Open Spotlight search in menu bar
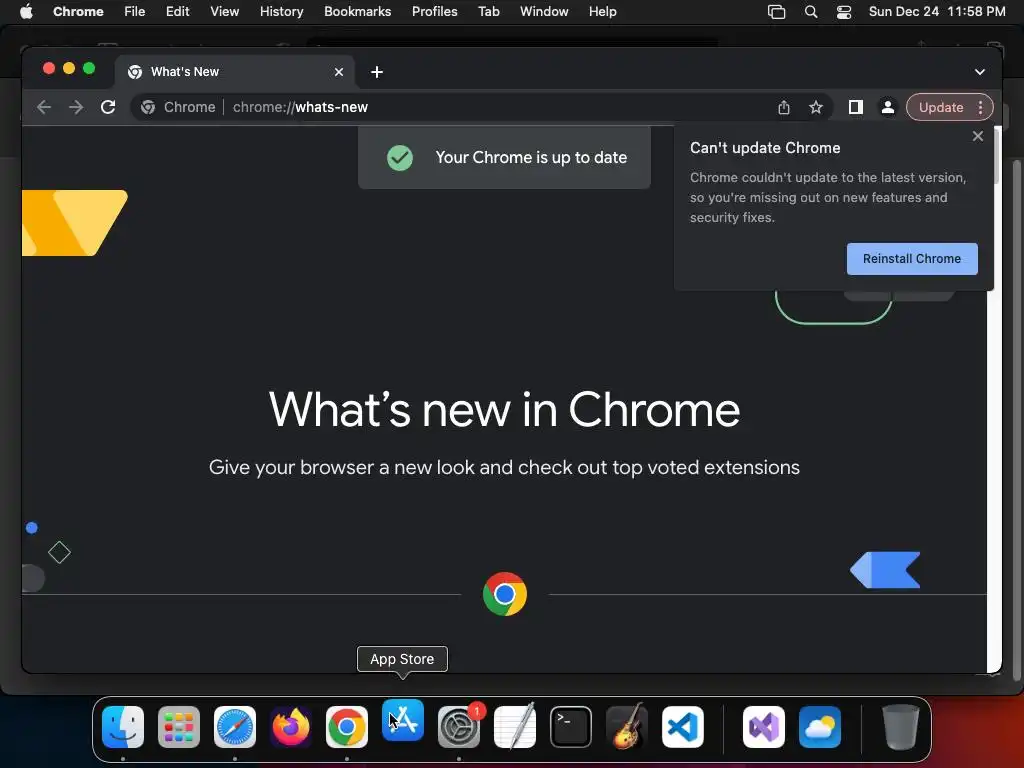Viewport: 1024px width, 768px height. 810,11
